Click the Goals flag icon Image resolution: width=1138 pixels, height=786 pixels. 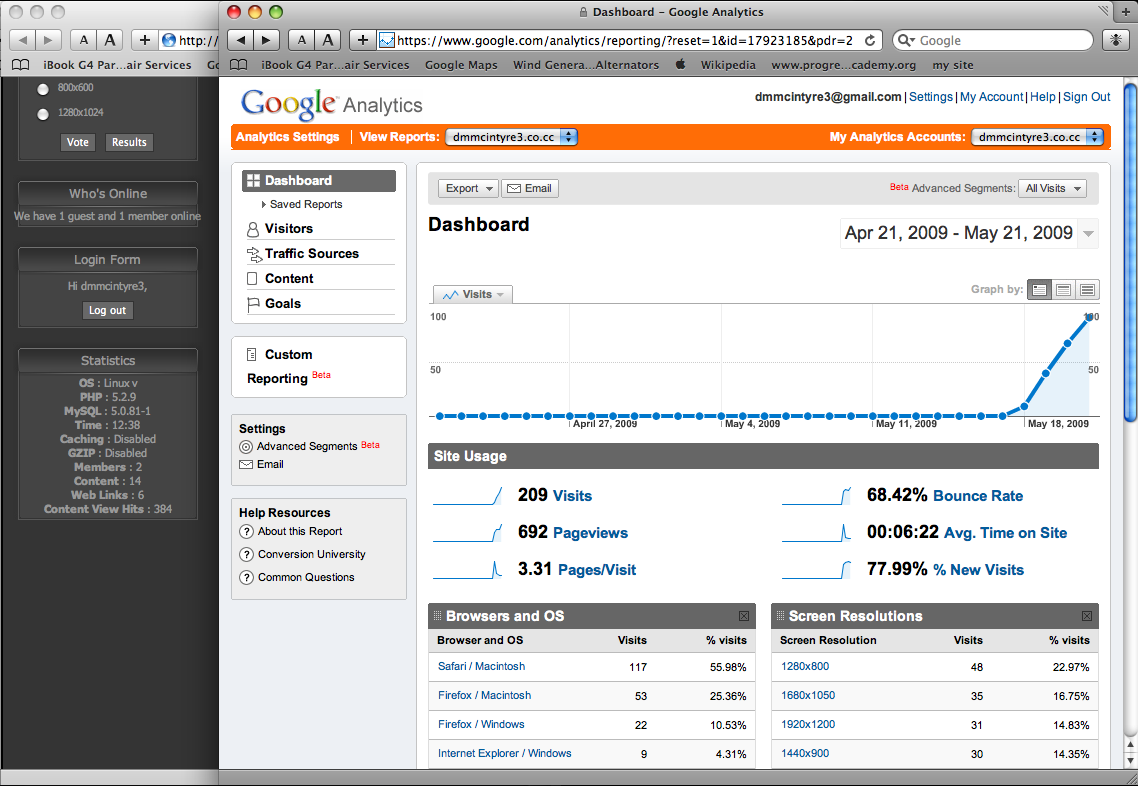click(x=253, y=304)
